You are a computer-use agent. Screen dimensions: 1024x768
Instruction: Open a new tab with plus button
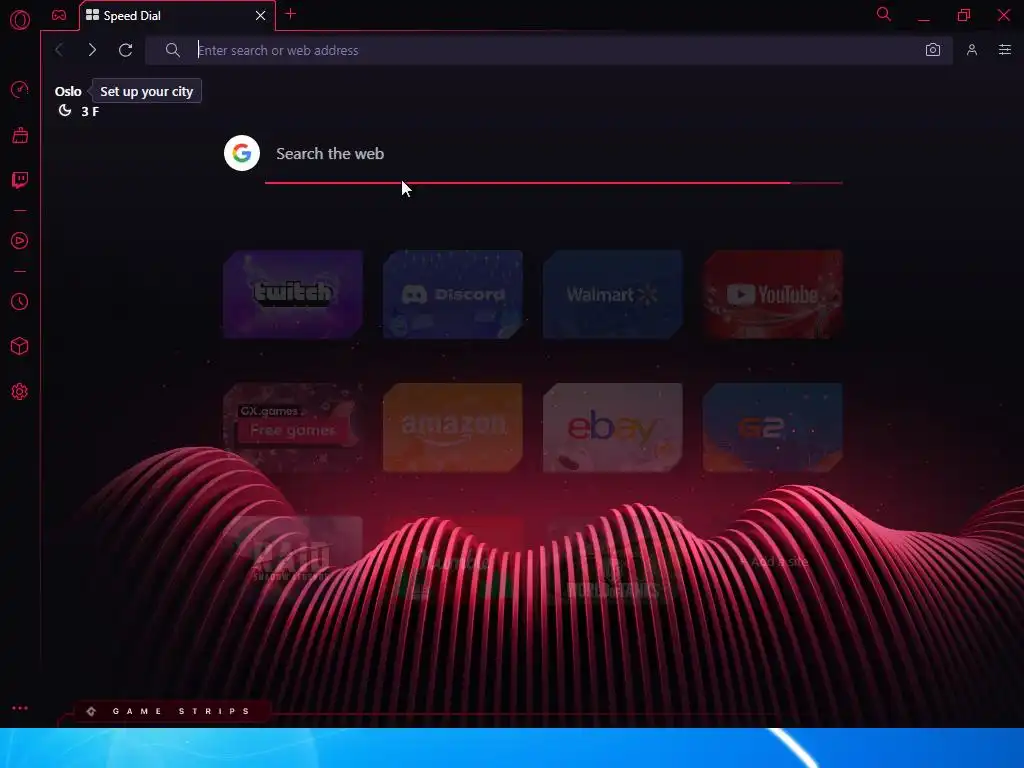(x=291, y=14)
